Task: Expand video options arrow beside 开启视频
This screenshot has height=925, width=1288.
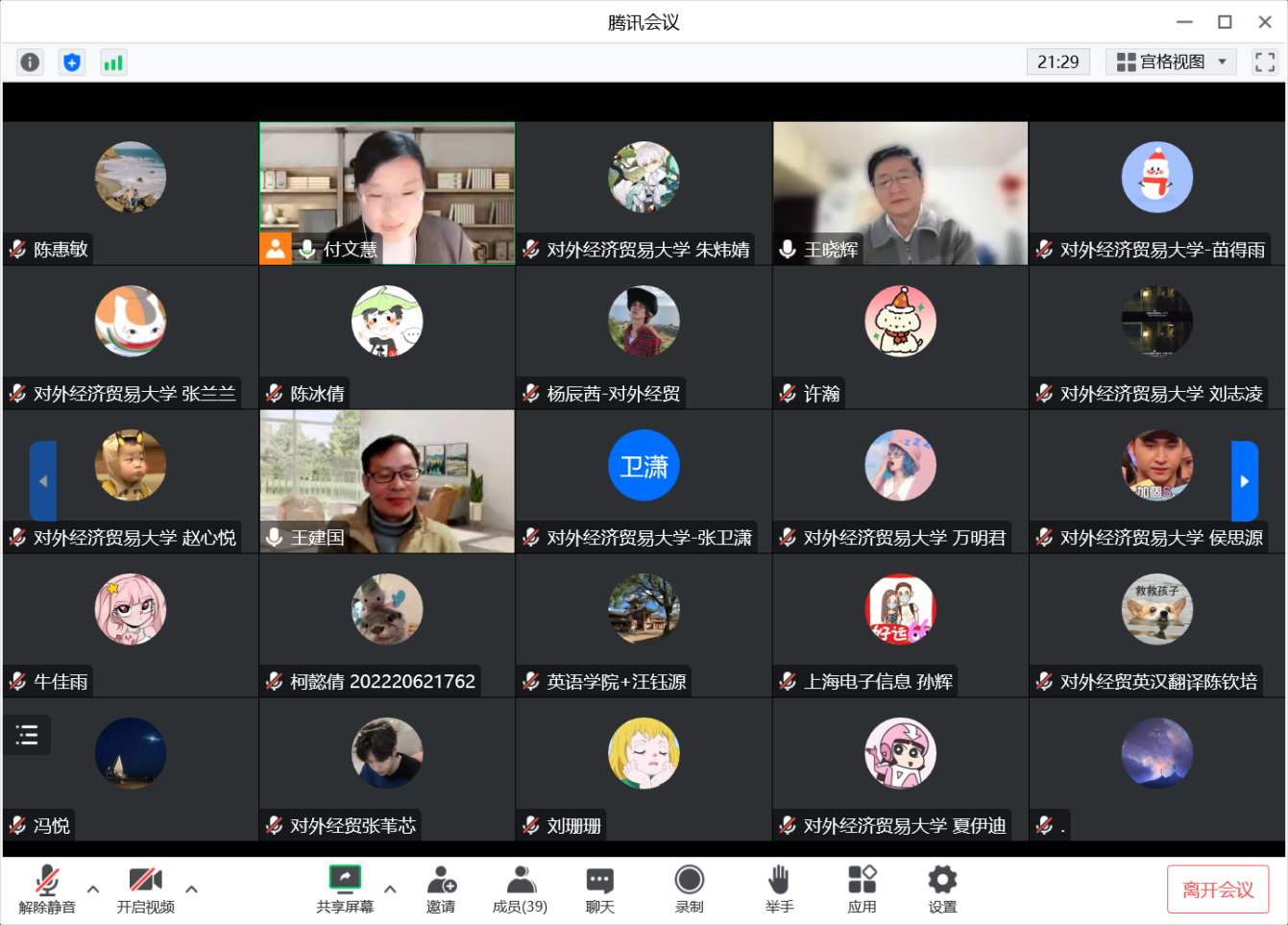Action: tap(191, 888)
